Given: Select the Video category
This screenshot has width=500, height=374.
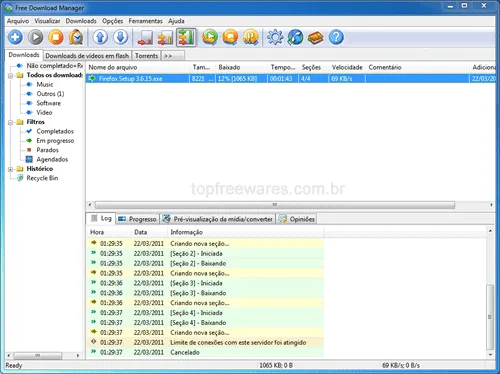Looking at the screenshot, I should click(x=44, y=112).
